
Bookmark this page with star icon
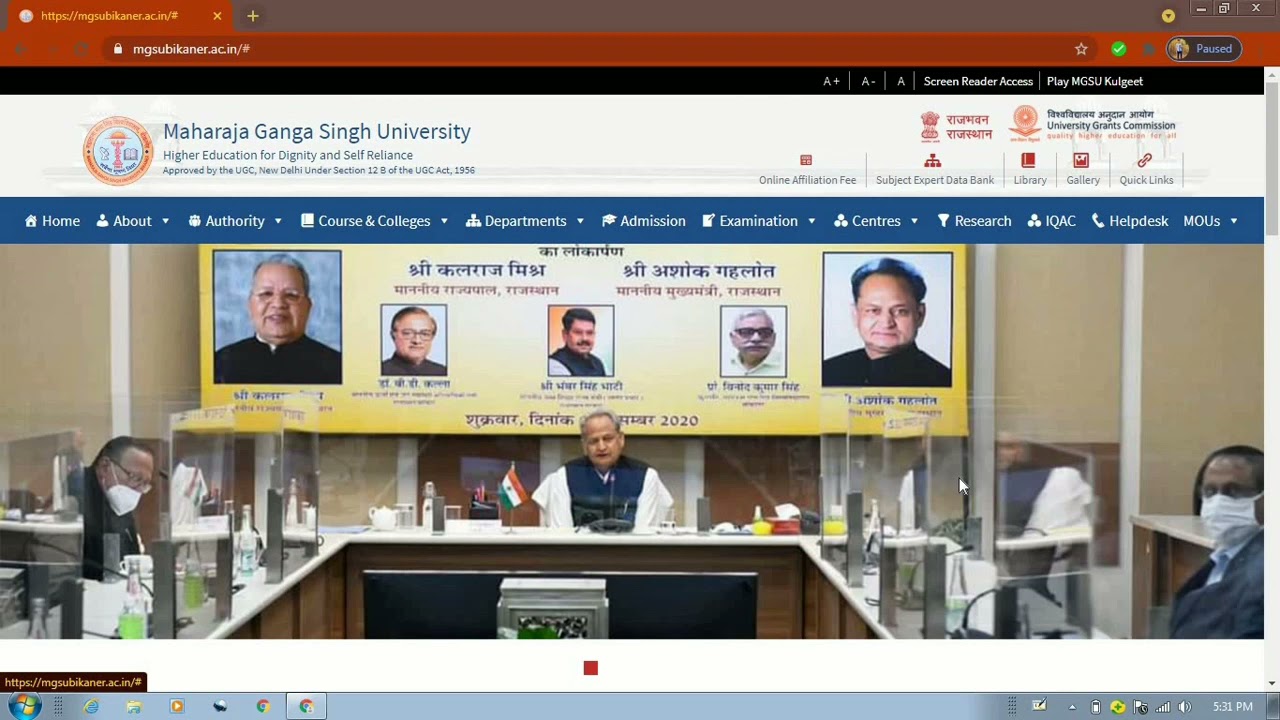[x=1081, y=49]
